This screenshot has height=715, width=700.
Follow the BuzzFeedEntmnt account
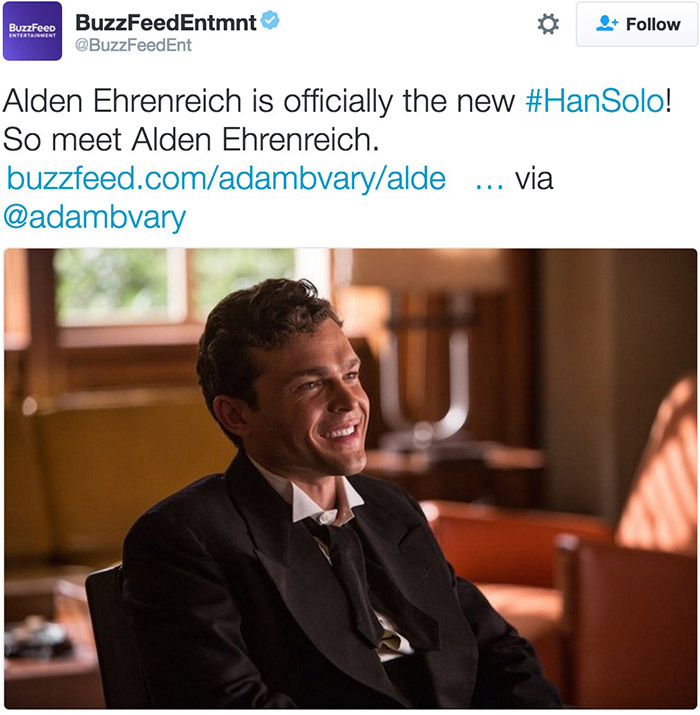click(637, 24)
